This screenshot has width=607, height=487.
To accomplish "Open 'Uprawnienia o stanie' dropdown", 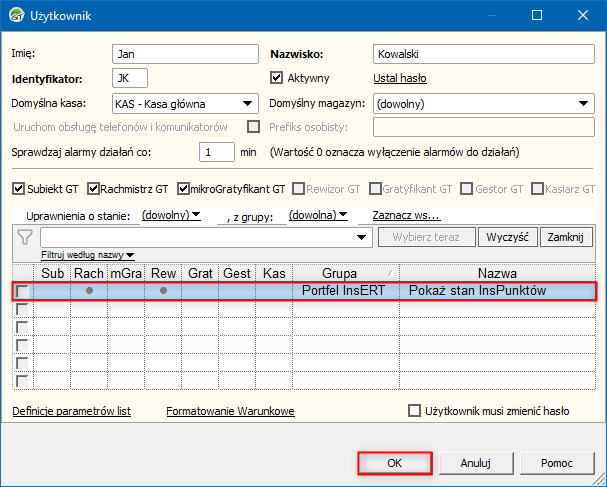I will 171,215.
